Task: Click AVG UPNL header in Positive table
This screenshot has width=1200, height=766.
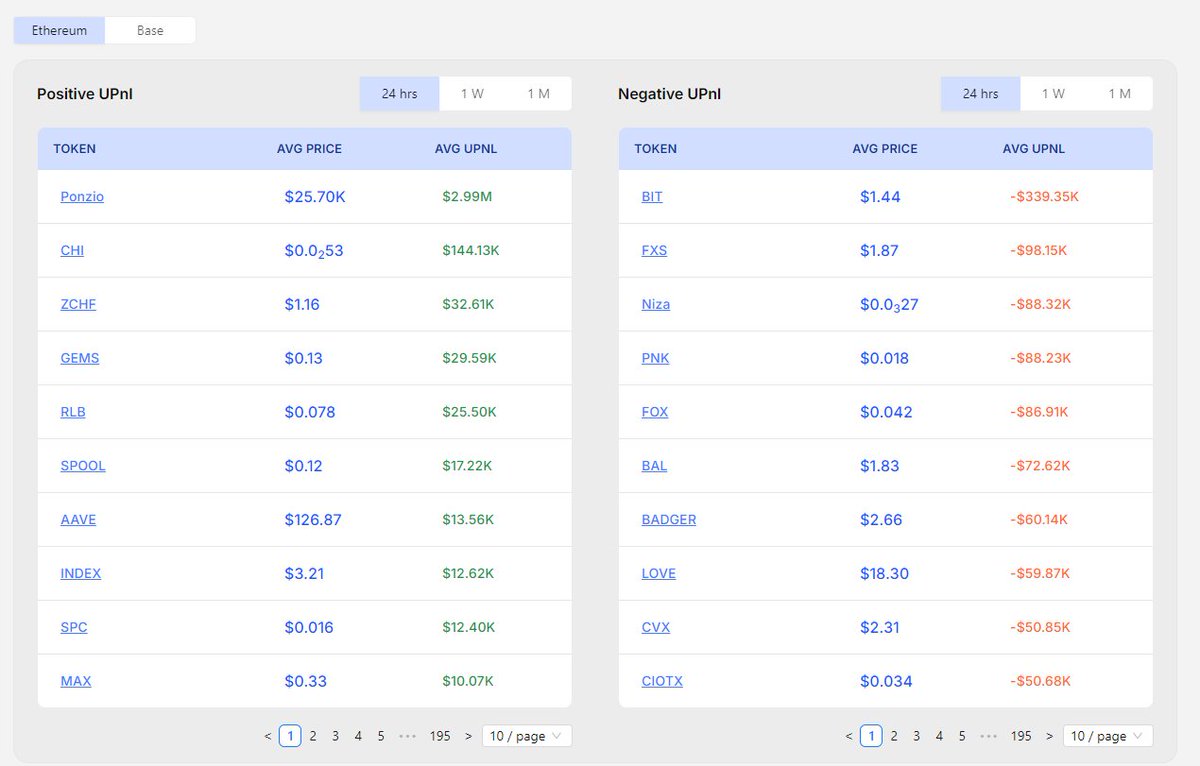Action: coord(466,149)
